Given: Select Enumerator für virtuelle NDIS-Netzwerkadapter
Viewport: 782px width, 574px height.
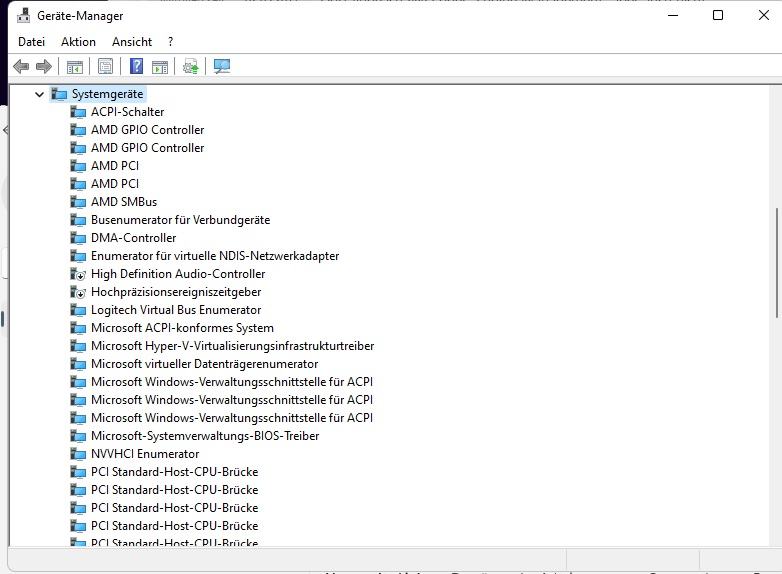Looking at the screenshot, I should click(x=215, y=256).
